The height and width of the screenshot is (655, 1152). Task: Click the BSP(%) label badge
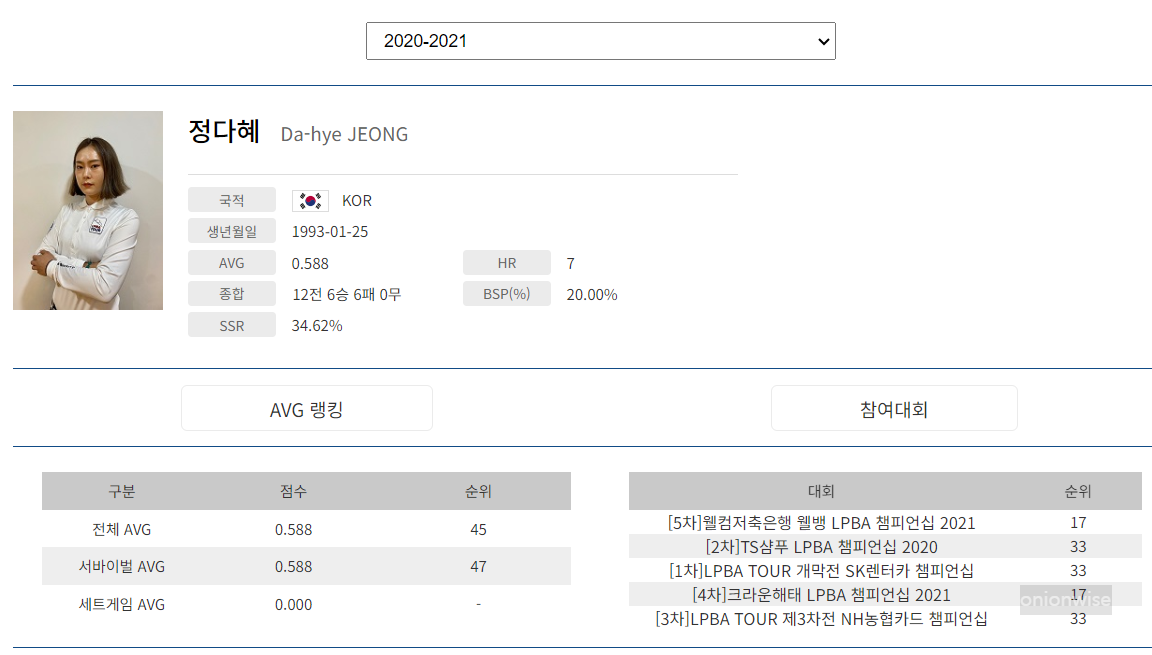pos(507,293)
